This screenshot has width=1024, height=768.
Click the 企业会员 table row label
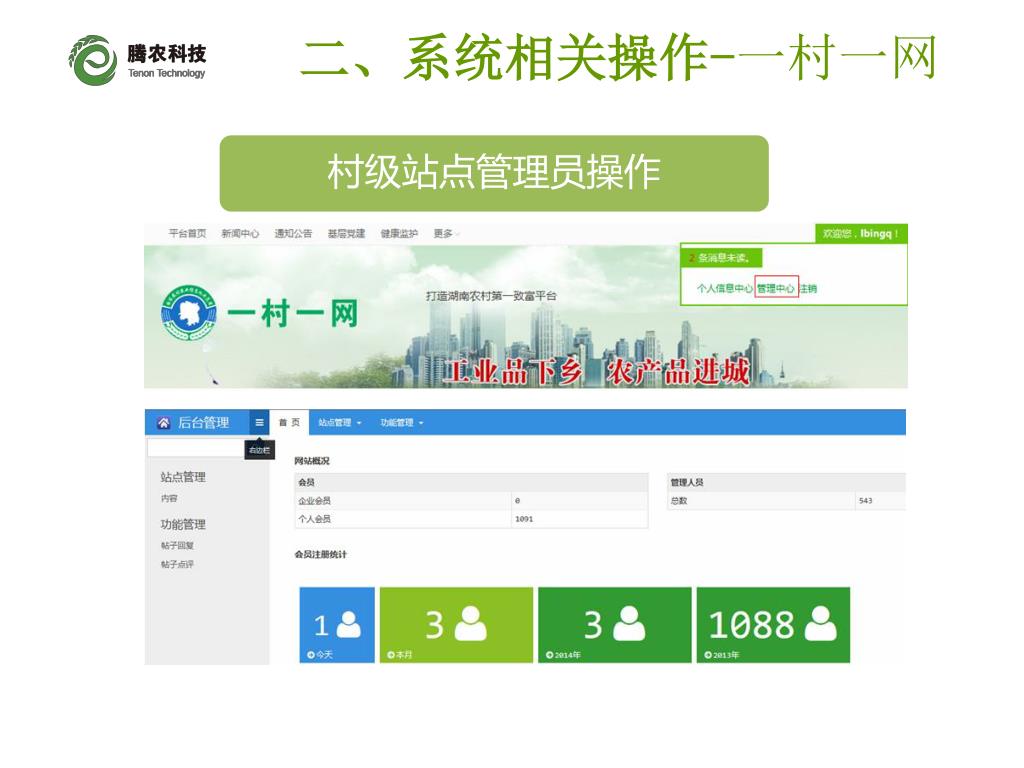click(315, 501)
